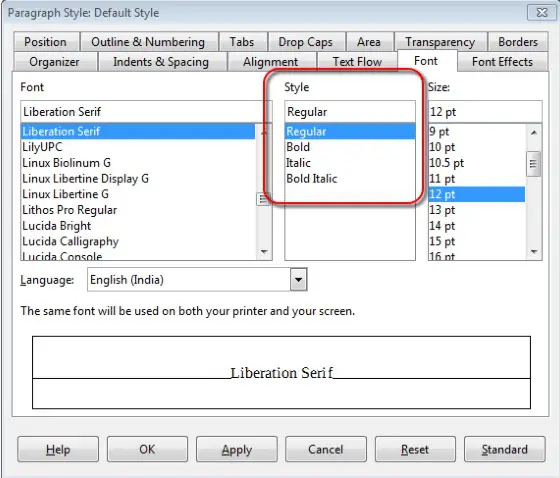Open the Outline & Numbering tab
The image size is (560, 478).
[149, 42]
